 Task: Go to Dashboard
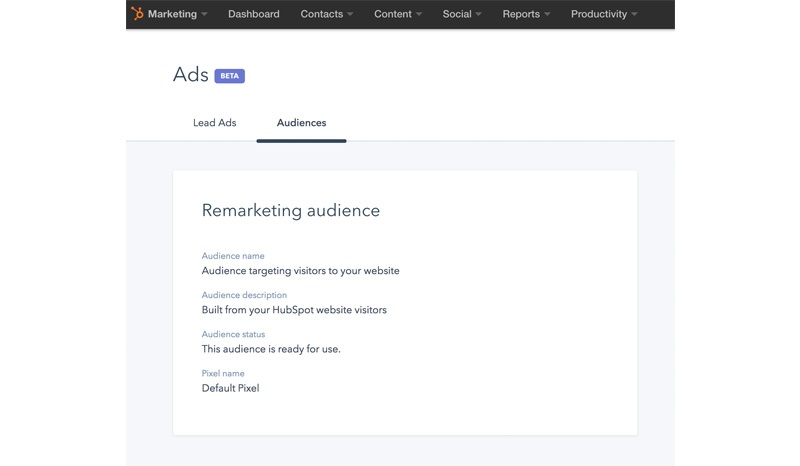click(254, 14)
